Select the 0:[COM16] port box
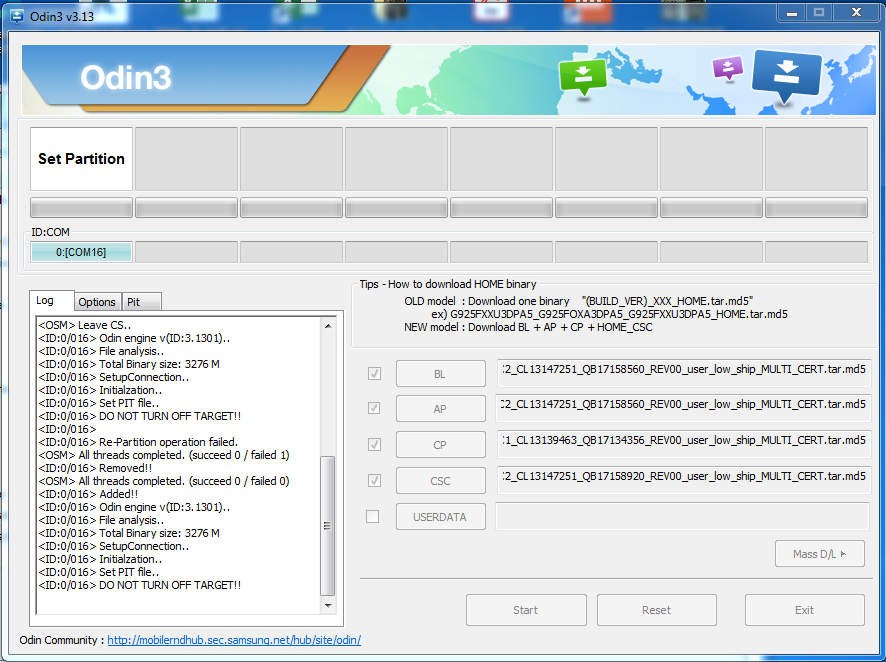Viewport: 886px width, 662px height. pyautogui.click(x=81, y=252)
